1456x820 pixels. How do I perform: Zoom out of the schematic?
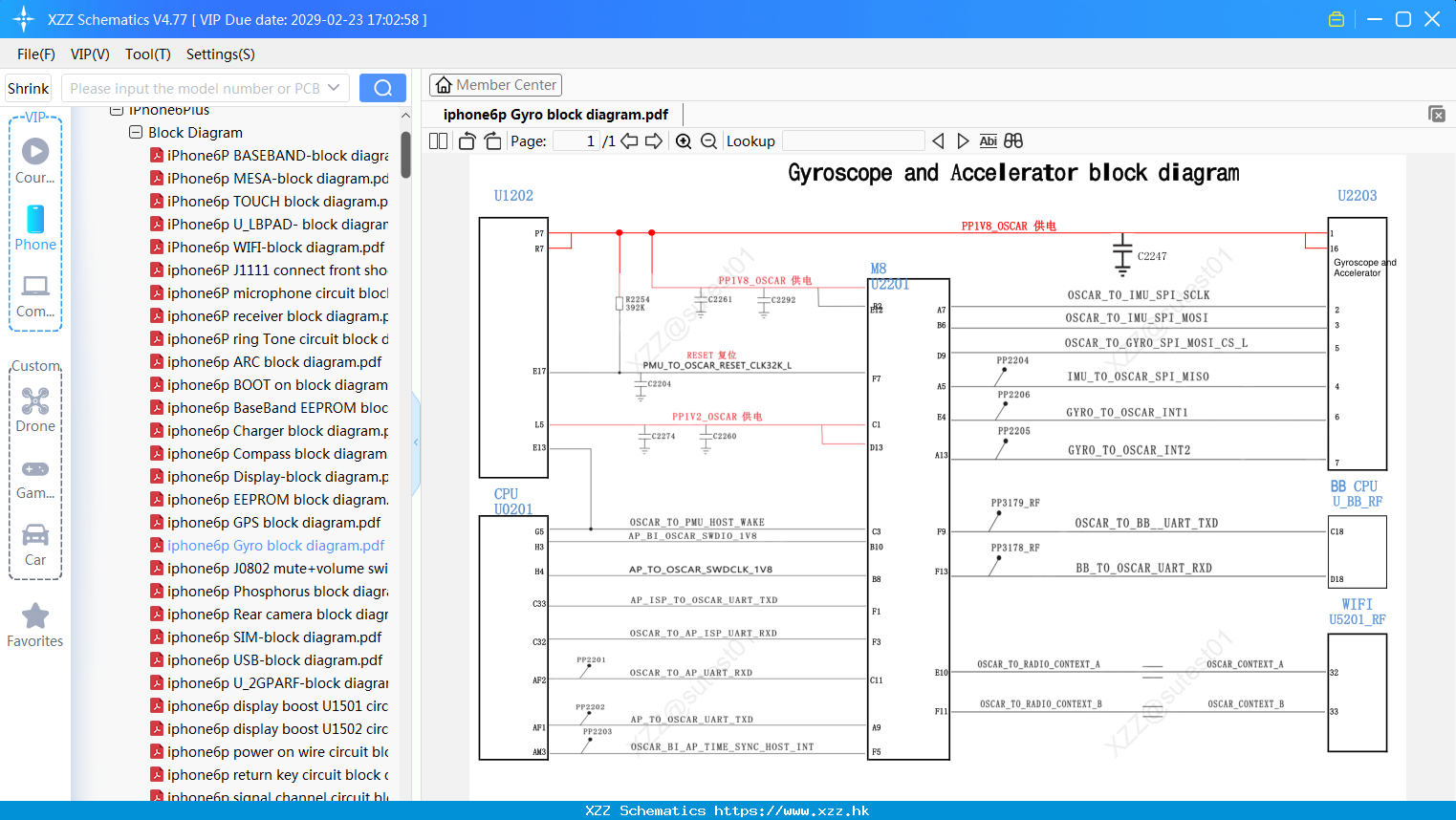click(x=708, y=140)
